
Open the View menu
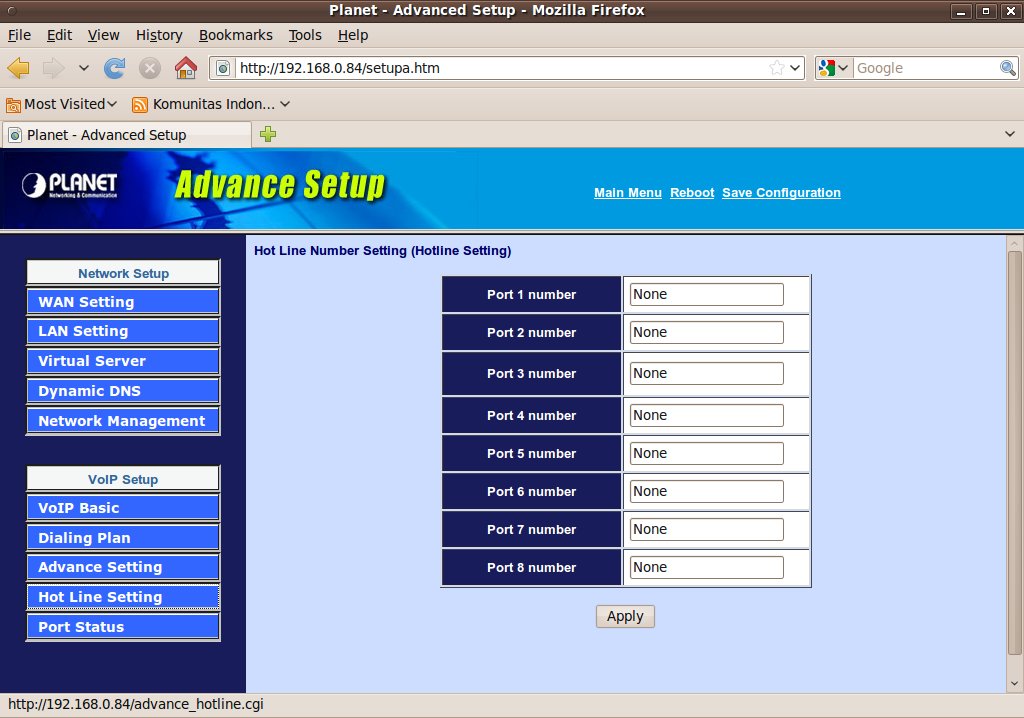click(x=103, y=35)
